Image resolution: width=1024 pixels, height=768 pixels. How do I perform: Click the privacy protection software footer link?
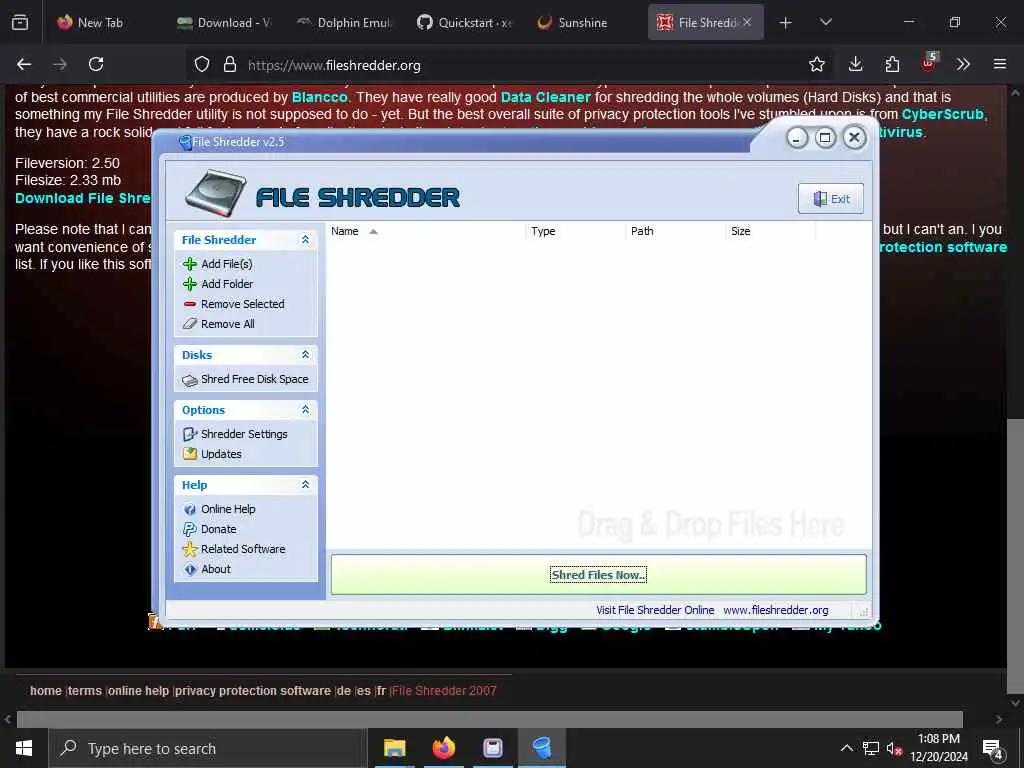[x=253, y=691]
